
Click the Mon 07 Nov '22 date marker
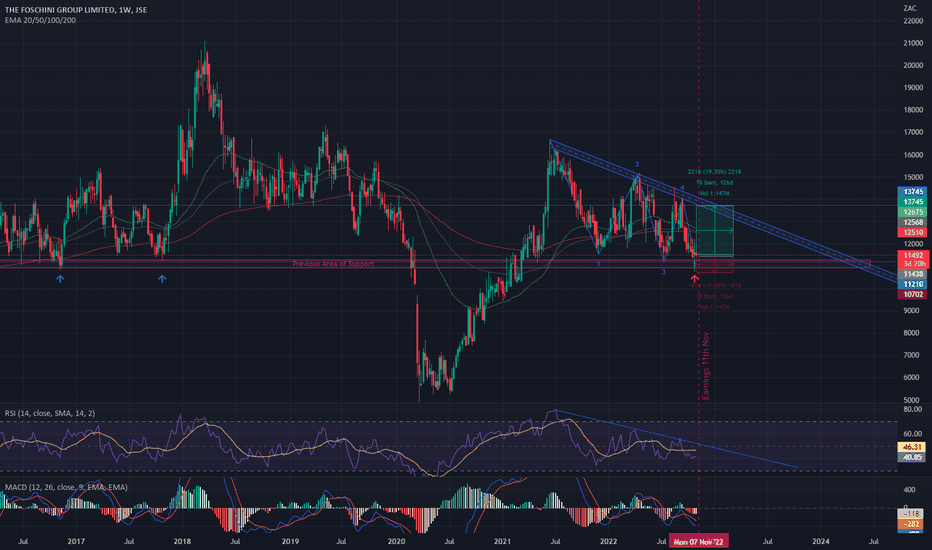[x=698, y=542]
